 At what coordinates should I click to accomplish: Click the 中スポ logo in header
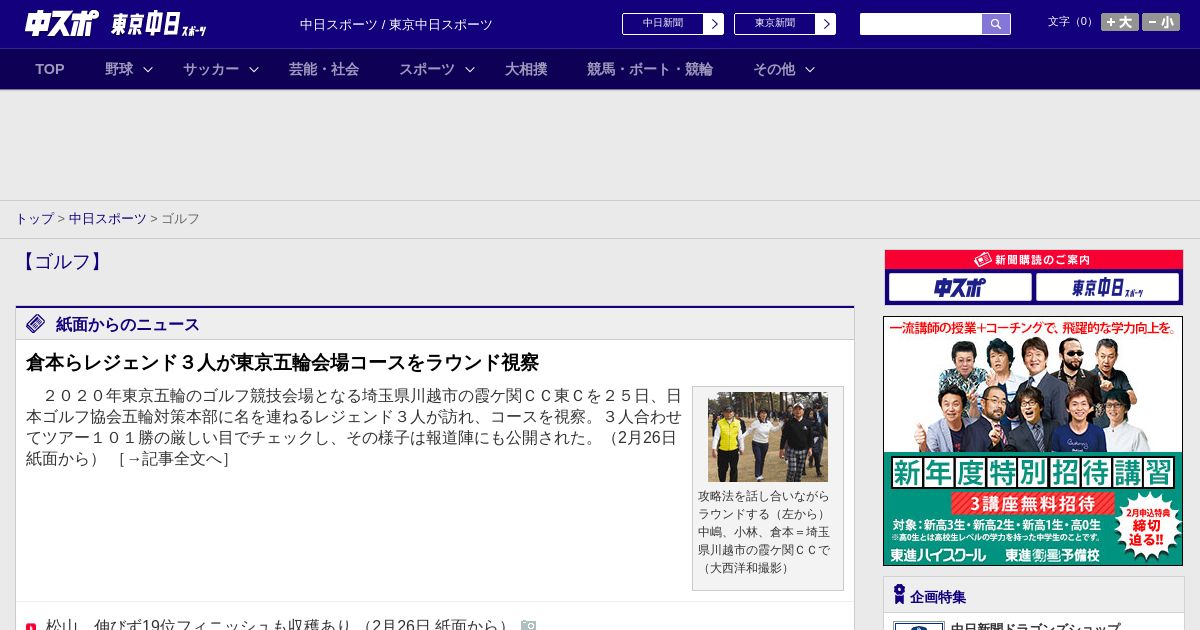[x=62, y=24]
